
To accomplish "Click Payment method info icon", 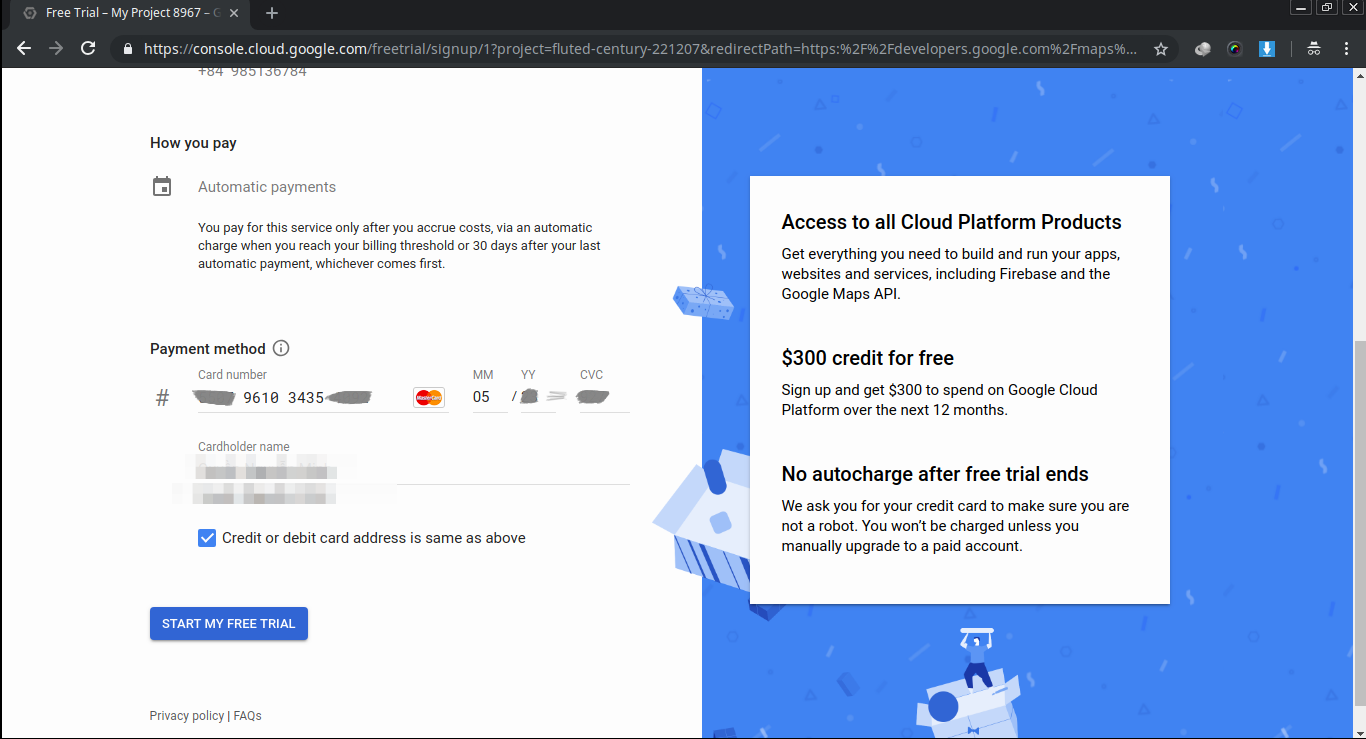I will coord(281,348).
